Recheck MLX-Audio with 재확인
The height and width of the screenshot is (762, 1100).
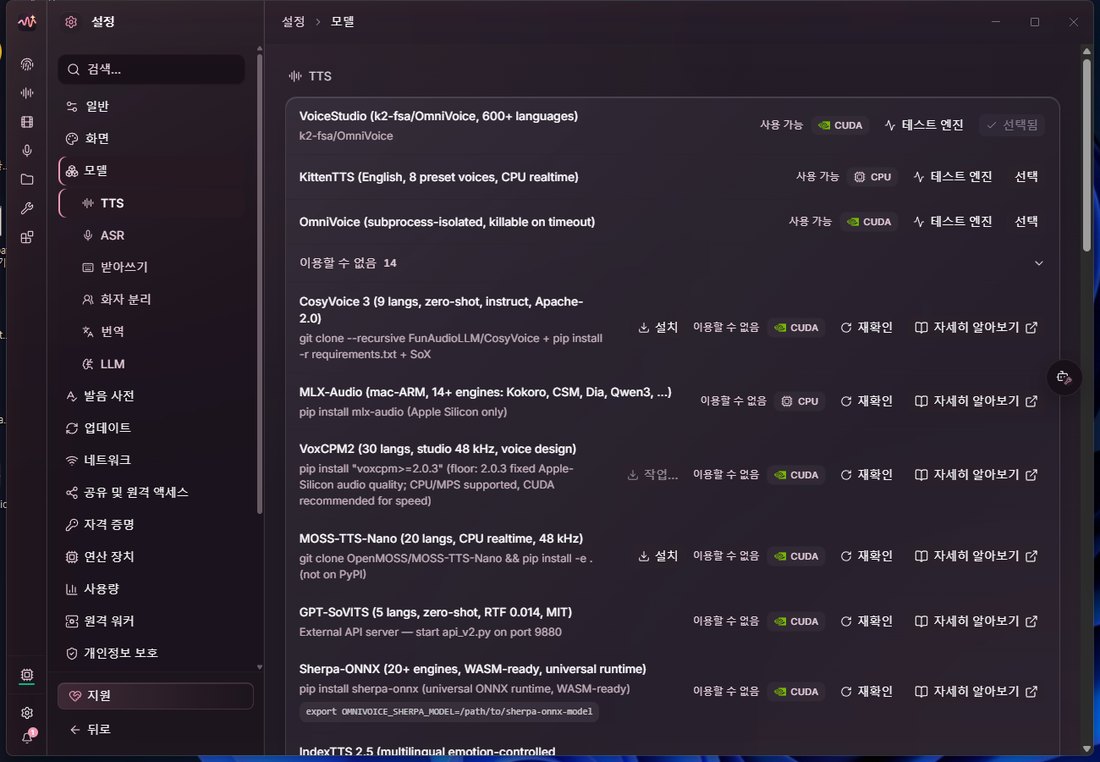[866, 401]
